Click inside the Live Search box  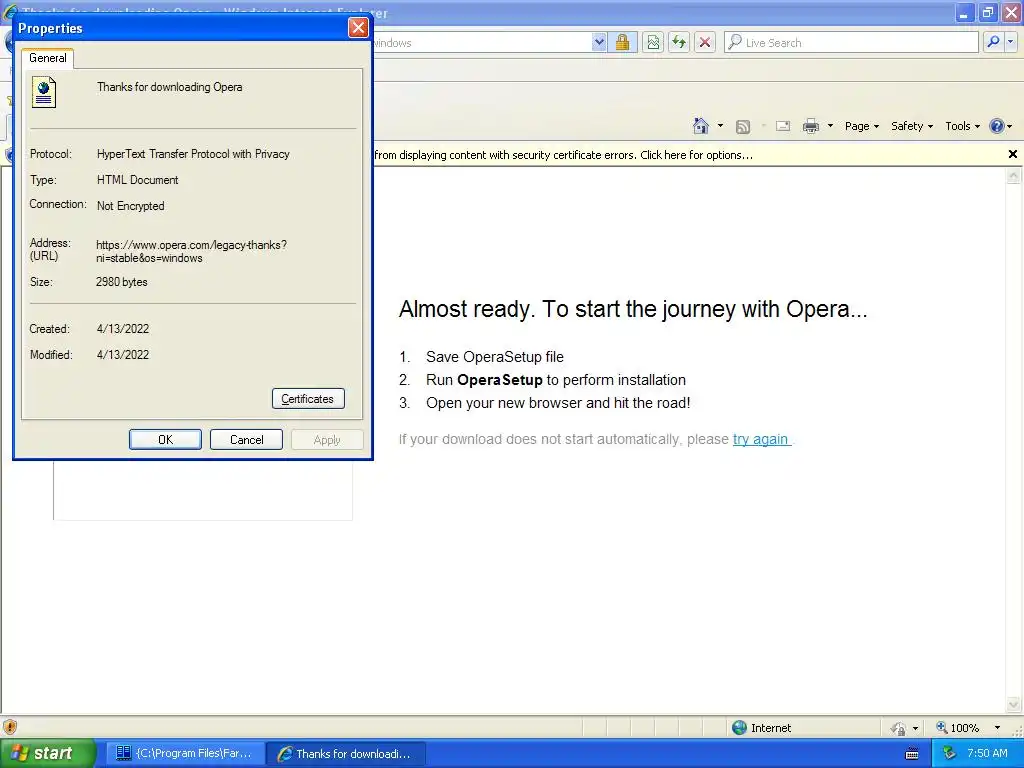tap(851, 42)
